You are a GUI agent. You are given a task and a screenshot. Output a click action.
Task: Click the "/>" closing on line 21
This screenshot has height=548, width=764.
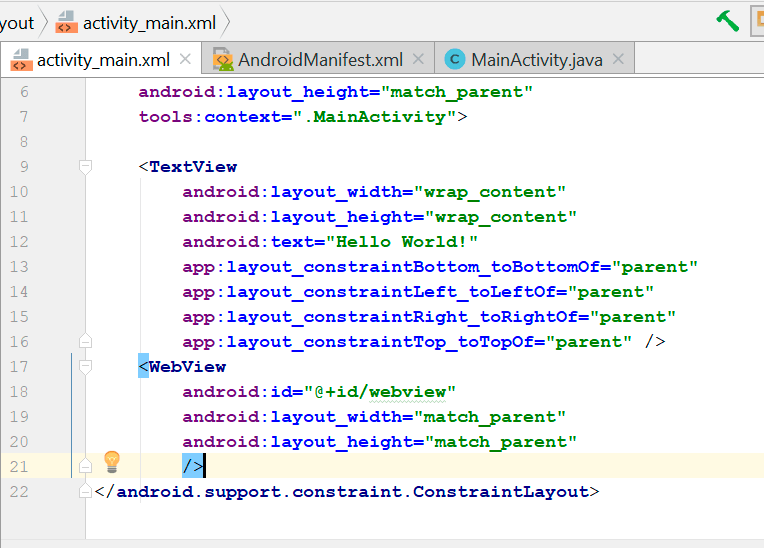[193, 467]
